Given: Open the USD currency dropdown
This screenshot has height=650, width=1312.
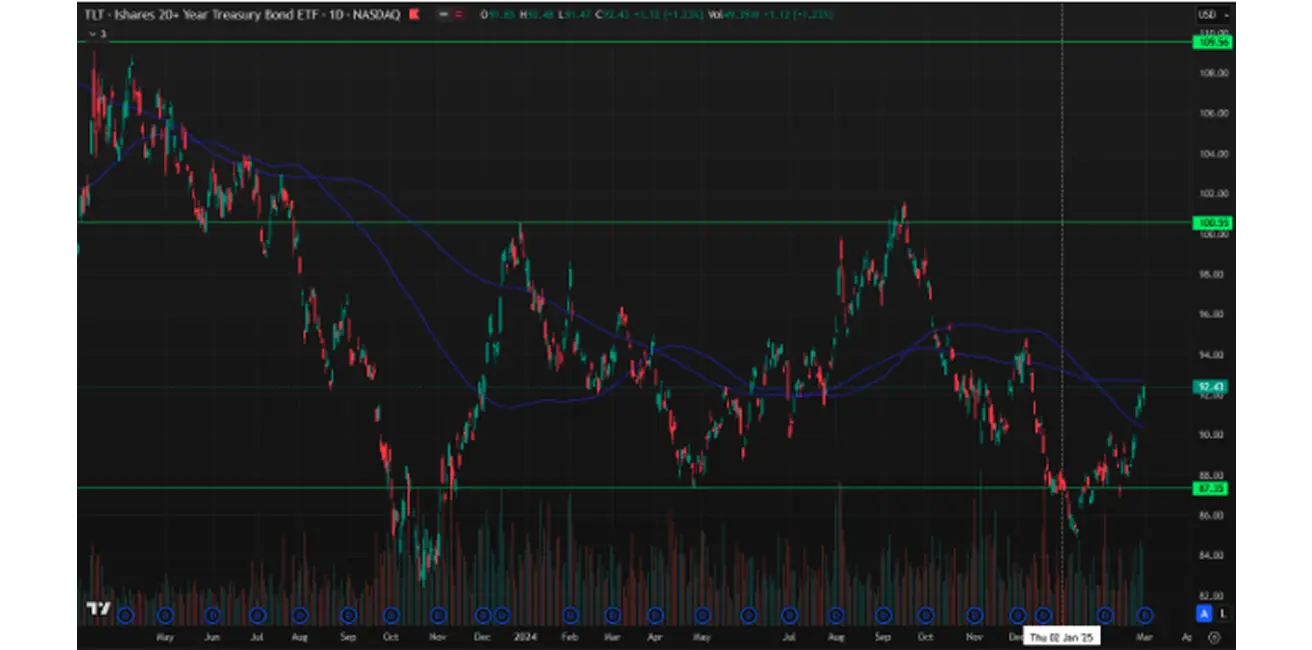Looking at the screenshot, I should coord(1211,15).
